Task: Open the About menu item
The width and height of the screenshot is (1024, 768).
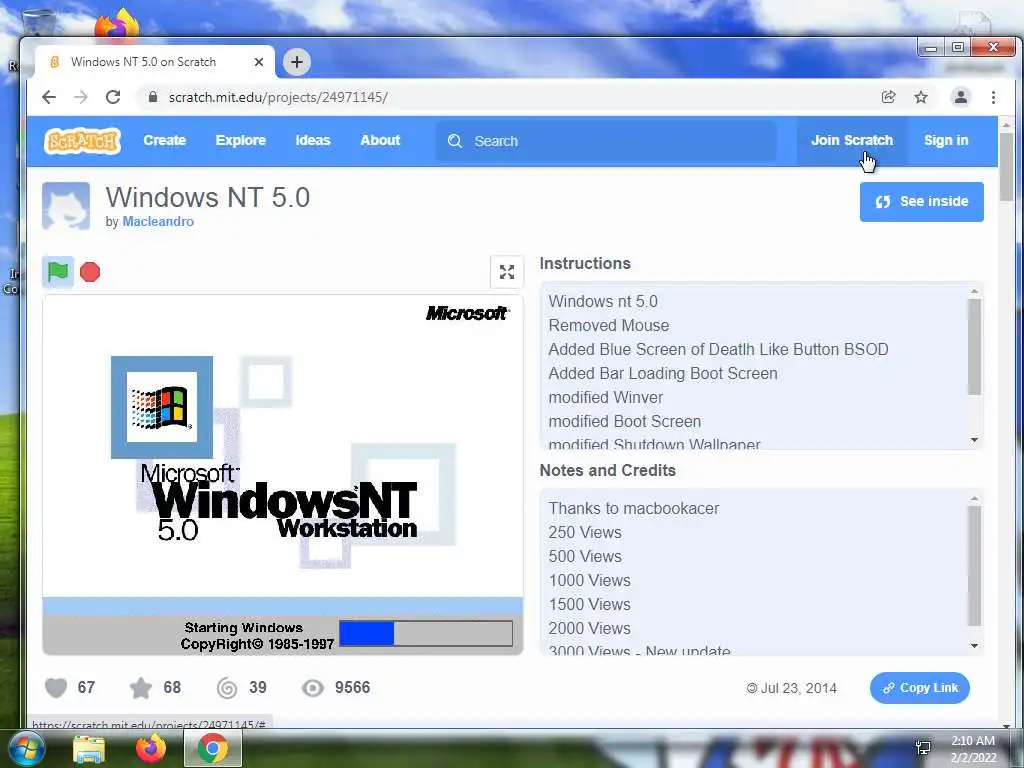Action: (380, 140)
